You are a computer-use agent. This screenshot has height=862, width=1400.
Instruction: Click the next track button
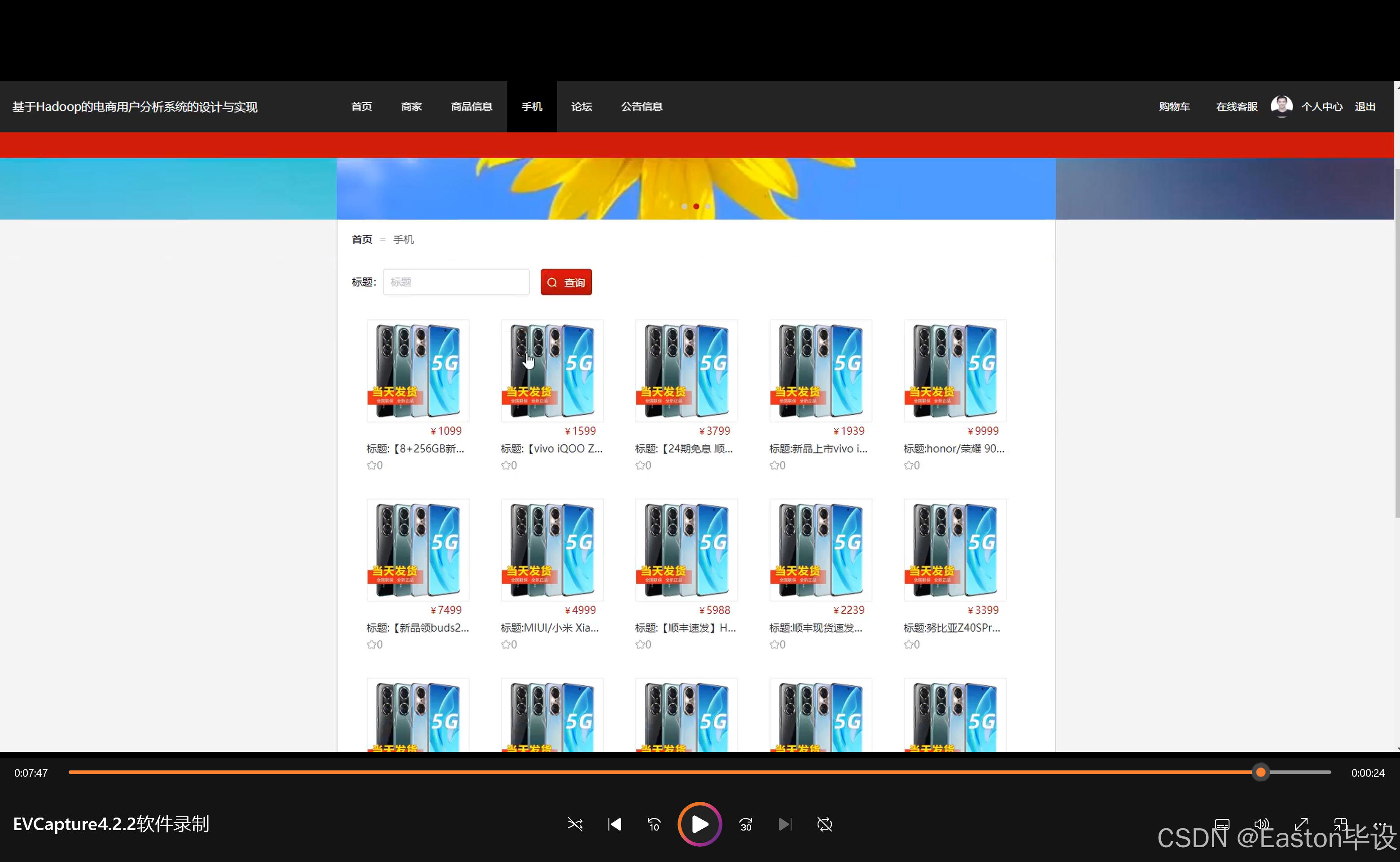(x=785, y=824)
